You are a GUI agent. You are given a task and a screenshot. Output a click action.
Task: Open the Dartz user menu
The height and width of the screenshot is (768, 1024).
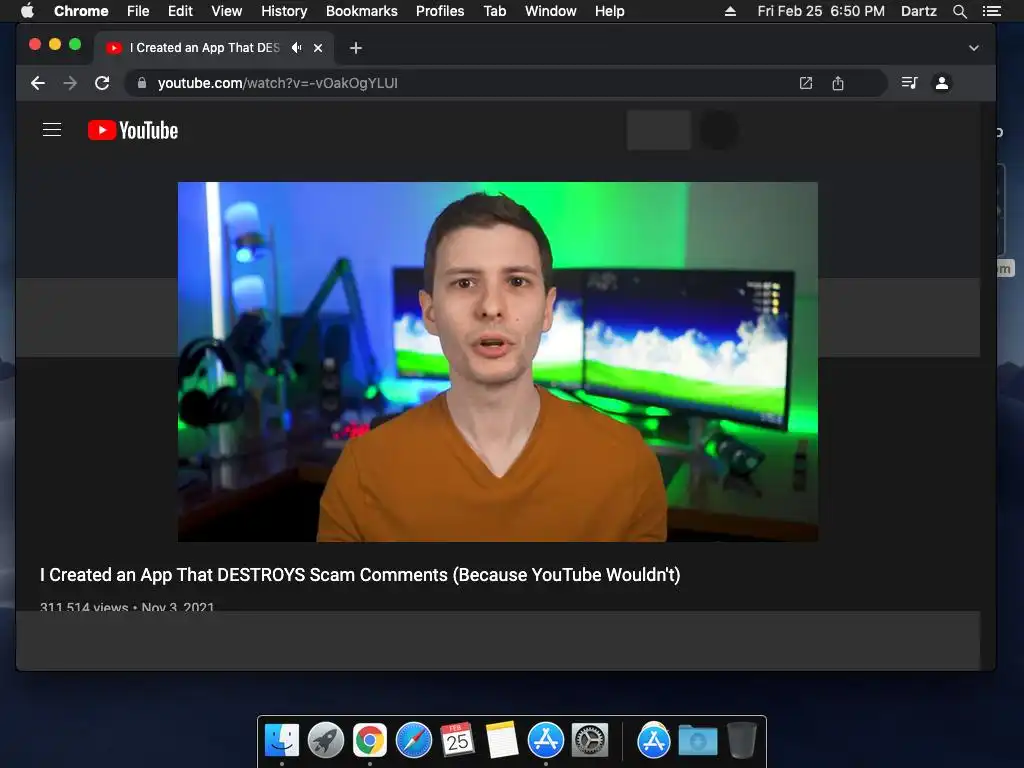point(919,11)
